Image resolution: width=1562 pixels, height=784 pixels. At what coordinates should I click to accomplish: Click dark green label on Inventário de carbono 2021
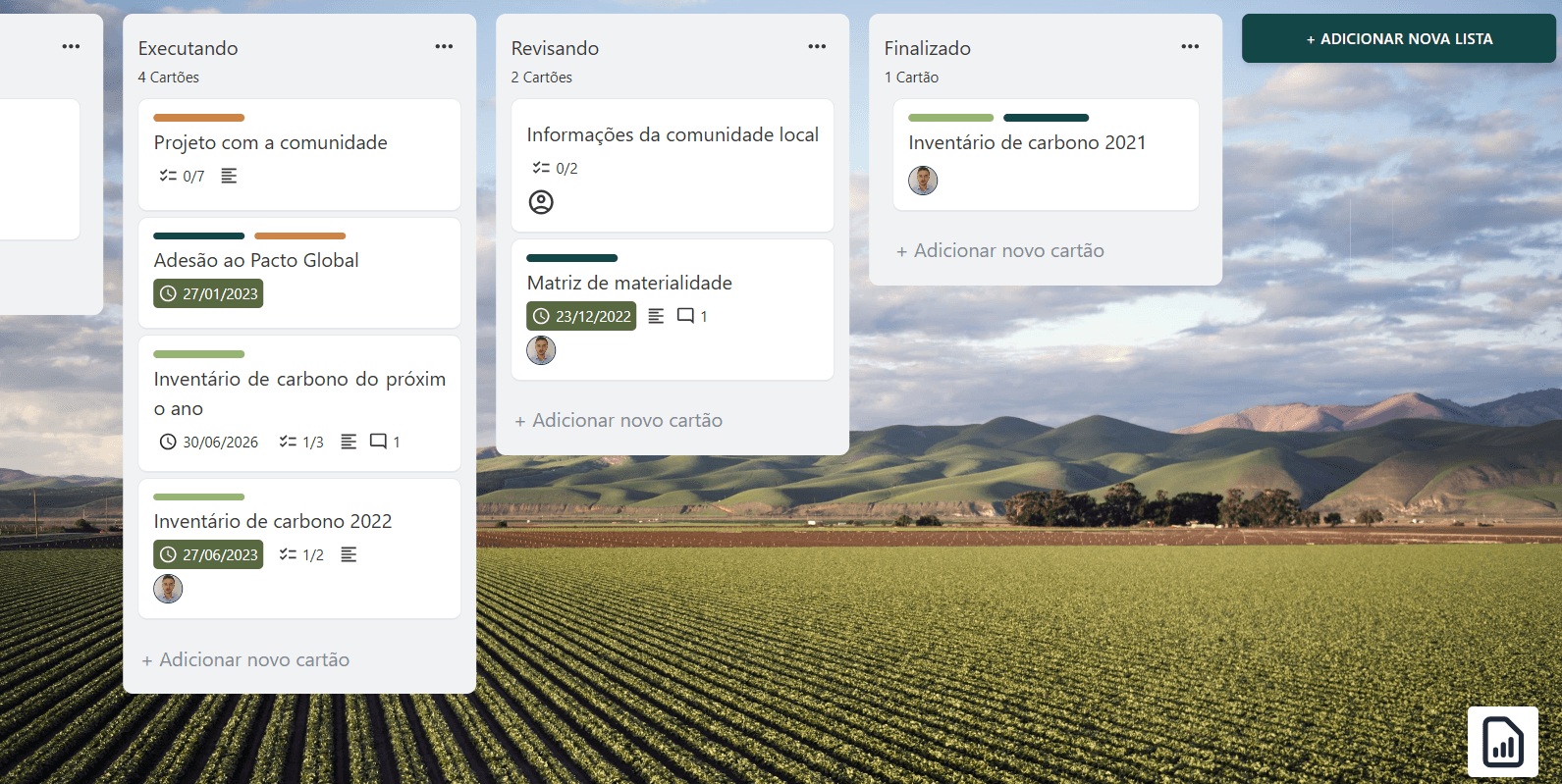pos(1046,118)
